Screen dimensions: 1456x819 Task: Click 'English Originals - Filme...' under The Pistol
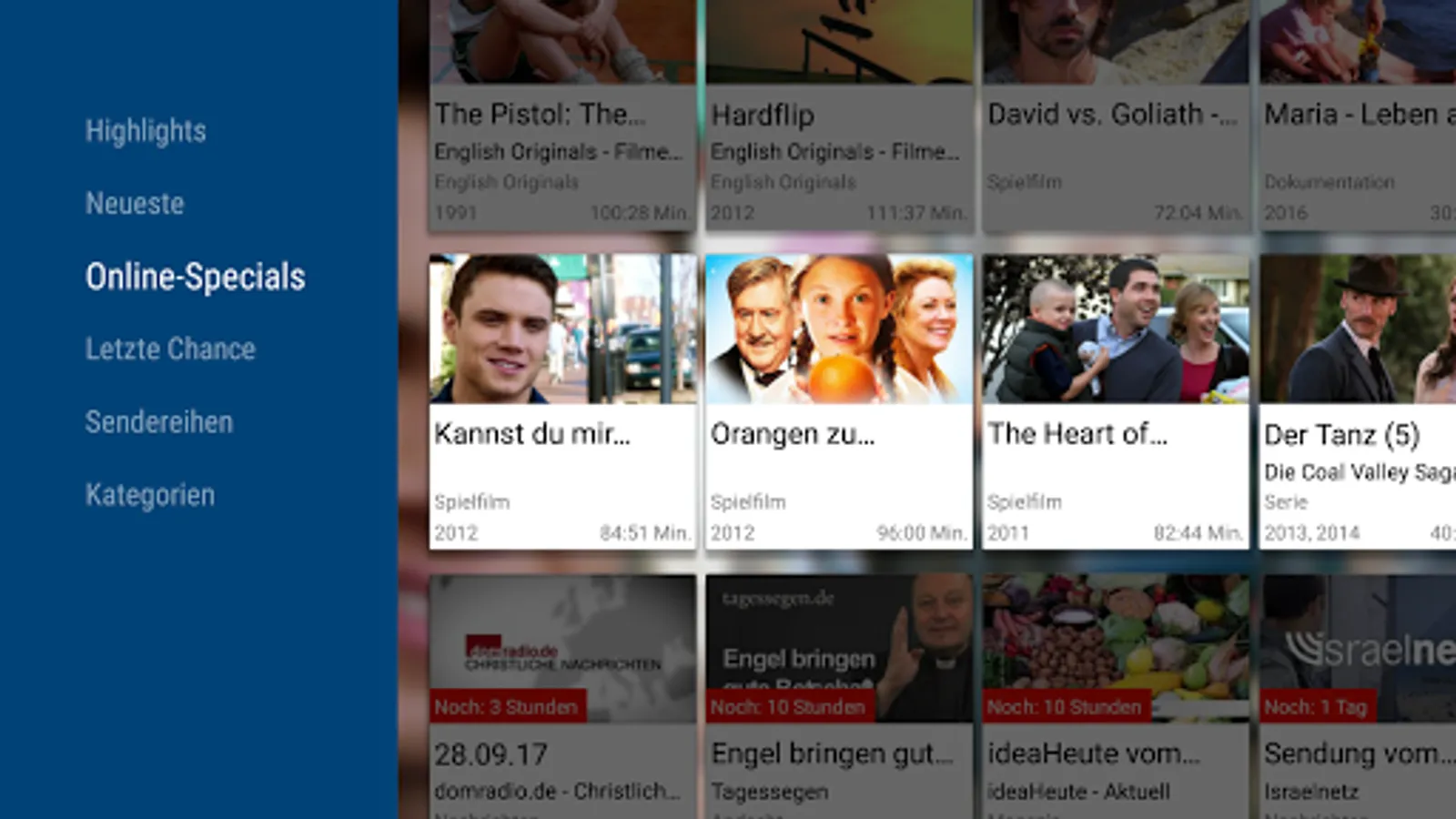558,151
